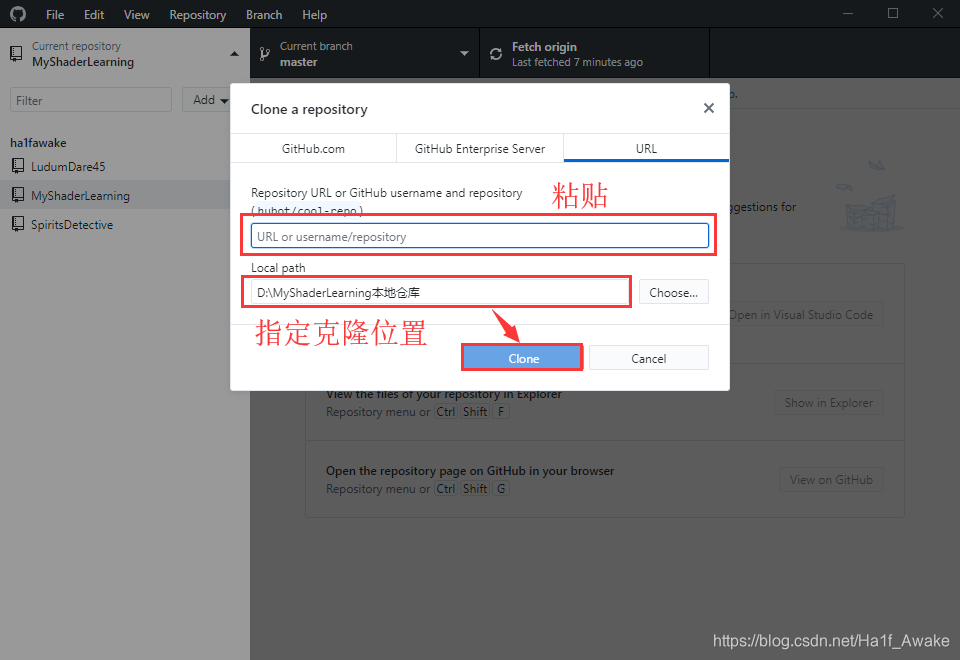Close the GitHub Desktop window
This screenshot has width=960, height=660.
click(937, 13)
